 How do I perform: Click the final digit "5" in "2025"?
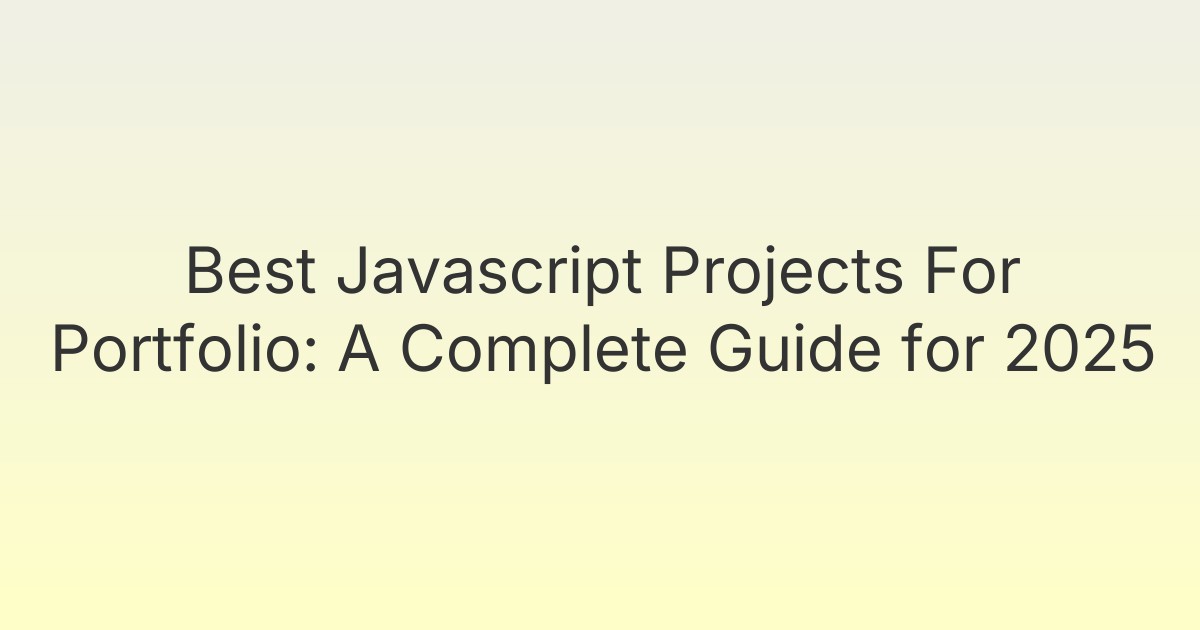point(1136,354)
